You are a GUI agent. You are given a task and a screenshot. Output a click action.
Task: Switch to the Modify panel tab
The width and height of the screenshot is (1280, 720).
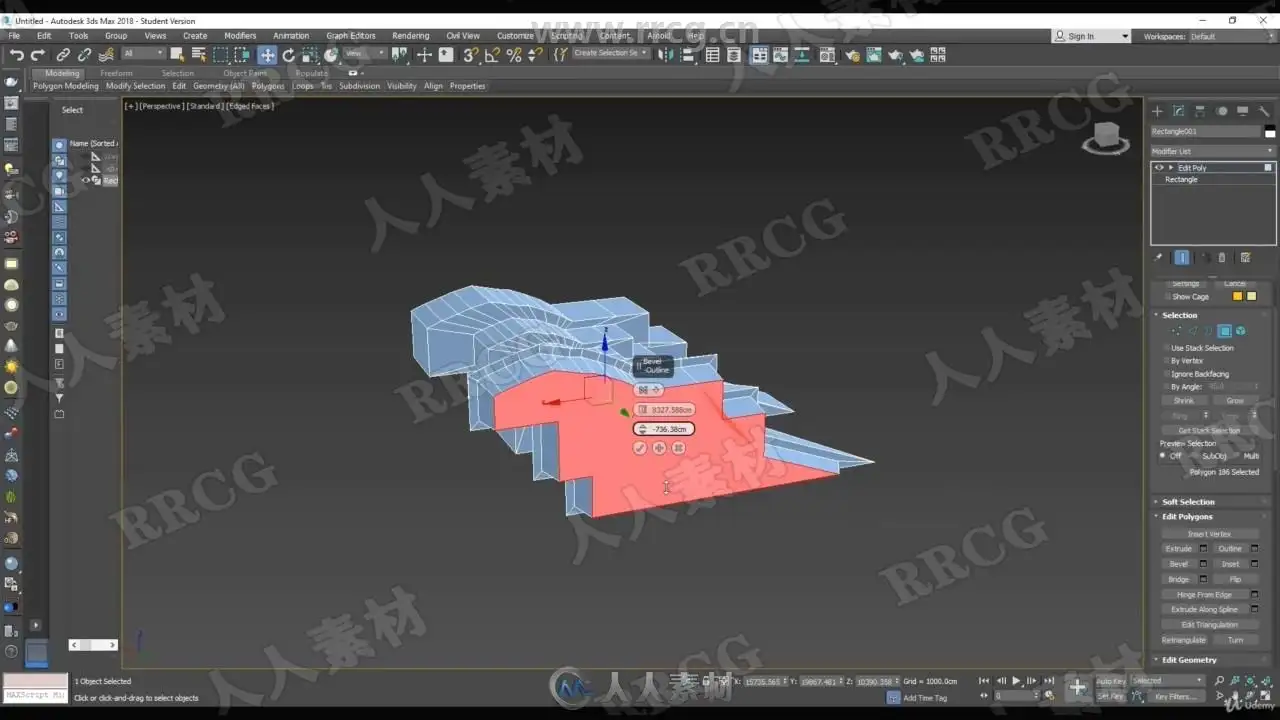(x=1179, y=111)
